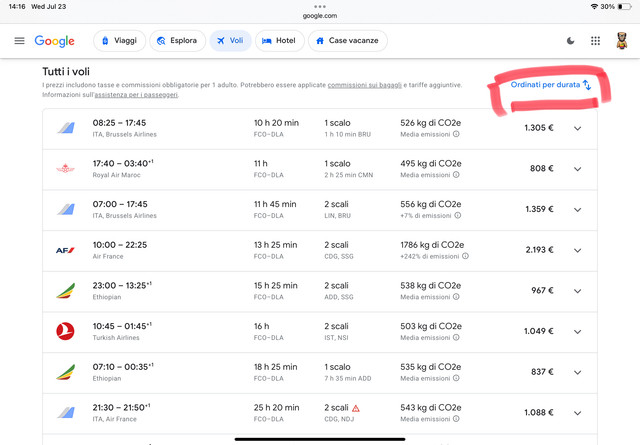Click the google.com address bar
640x445 pixels.
(x=320, y=16)
